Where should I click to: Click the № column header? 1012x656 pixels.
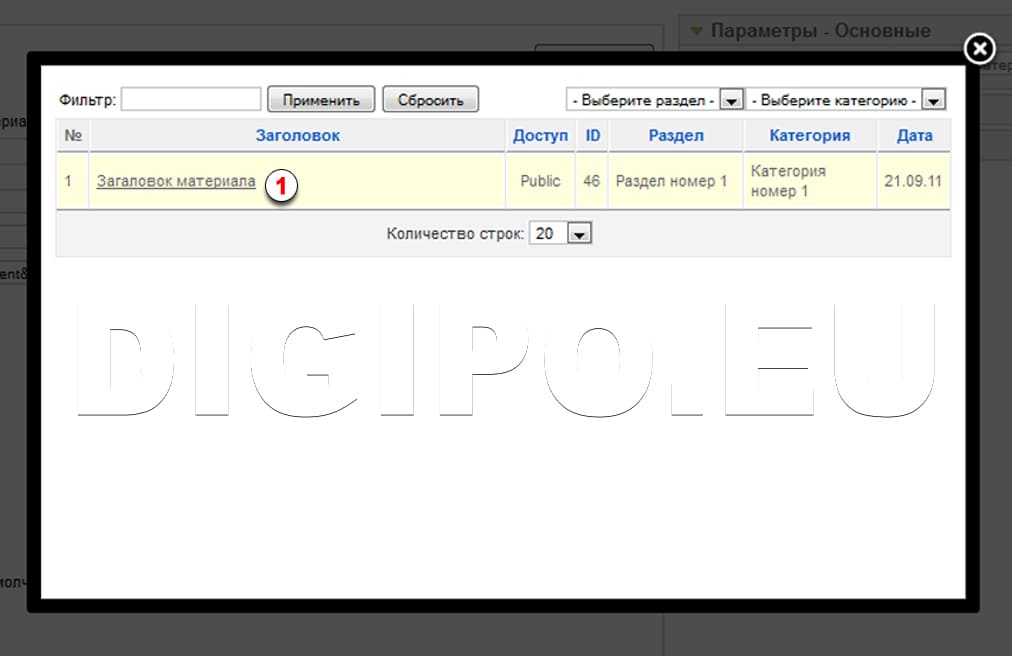[72, 136]
